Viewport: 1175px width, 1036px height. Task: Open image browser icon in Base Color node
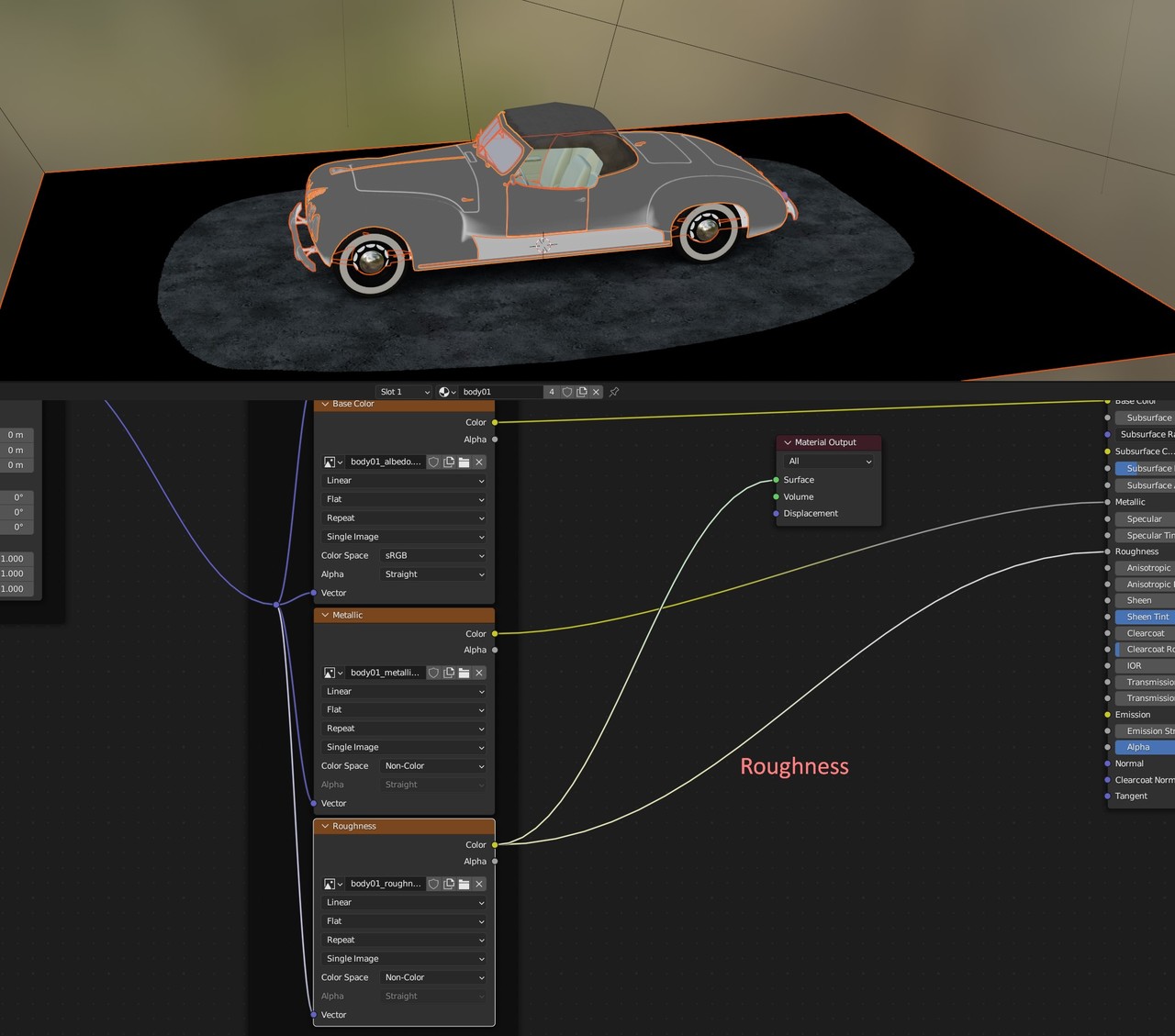point(332,462)
